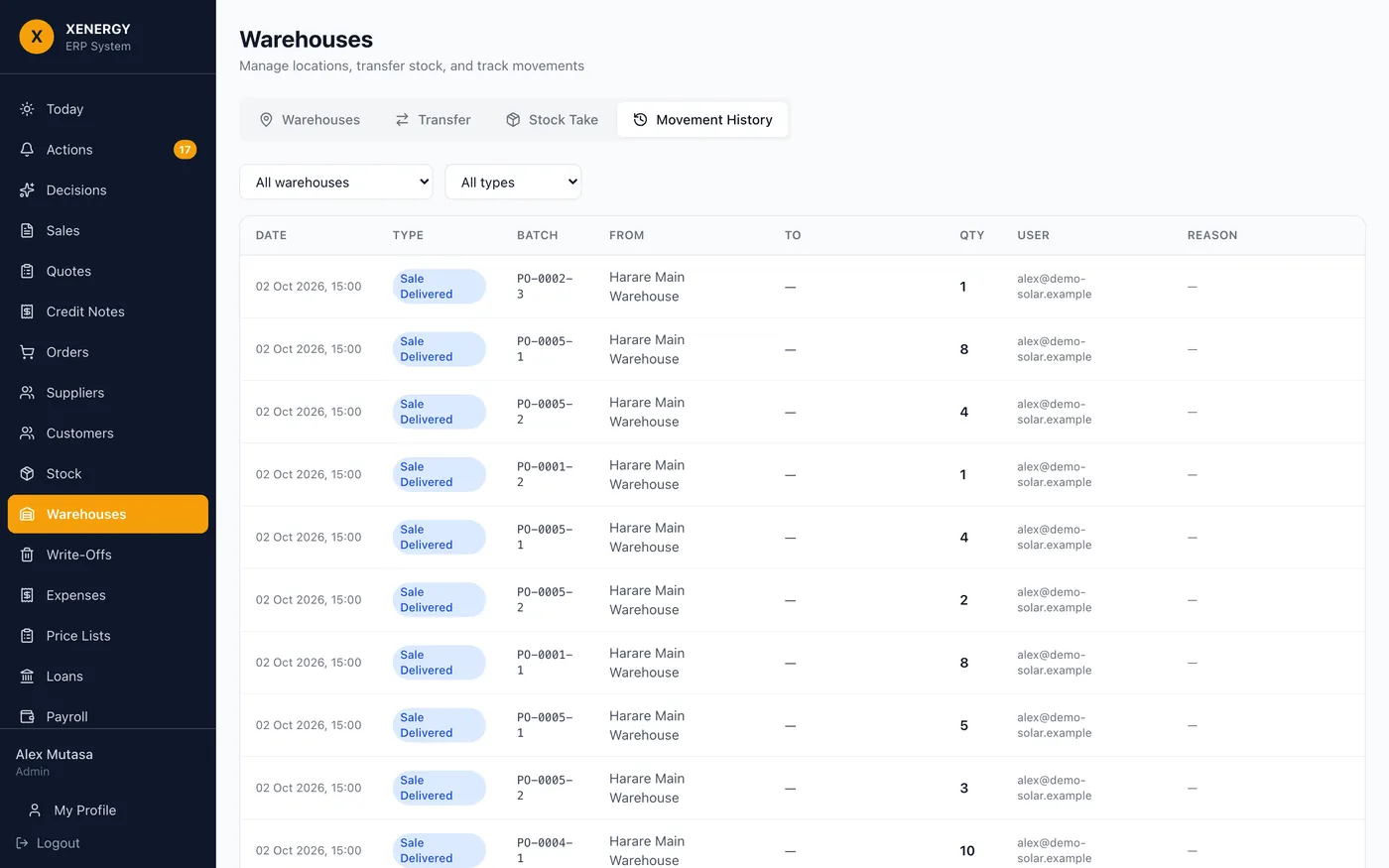The image size is (1389, 868).
Task: Switch to the Stock Take tab
Action: coord(552,120)
